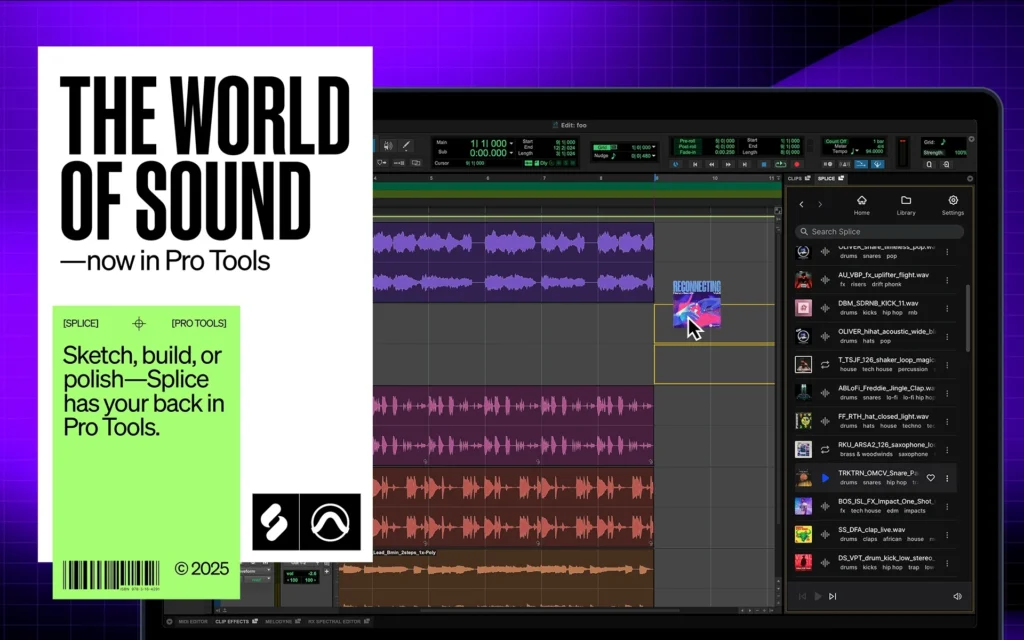Switch to the CLIPS tab
The height and width of the screenshot is (640, 1024).
click(x=796, y=179)
